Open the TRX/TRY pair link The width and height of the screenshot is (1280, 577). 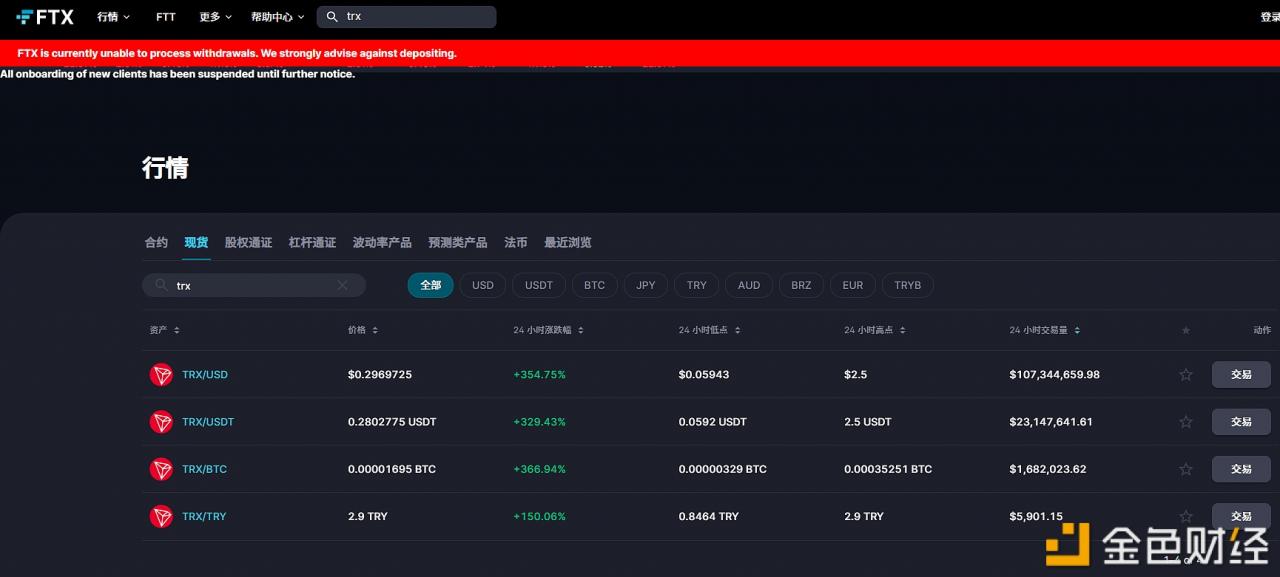pos(204,516)
